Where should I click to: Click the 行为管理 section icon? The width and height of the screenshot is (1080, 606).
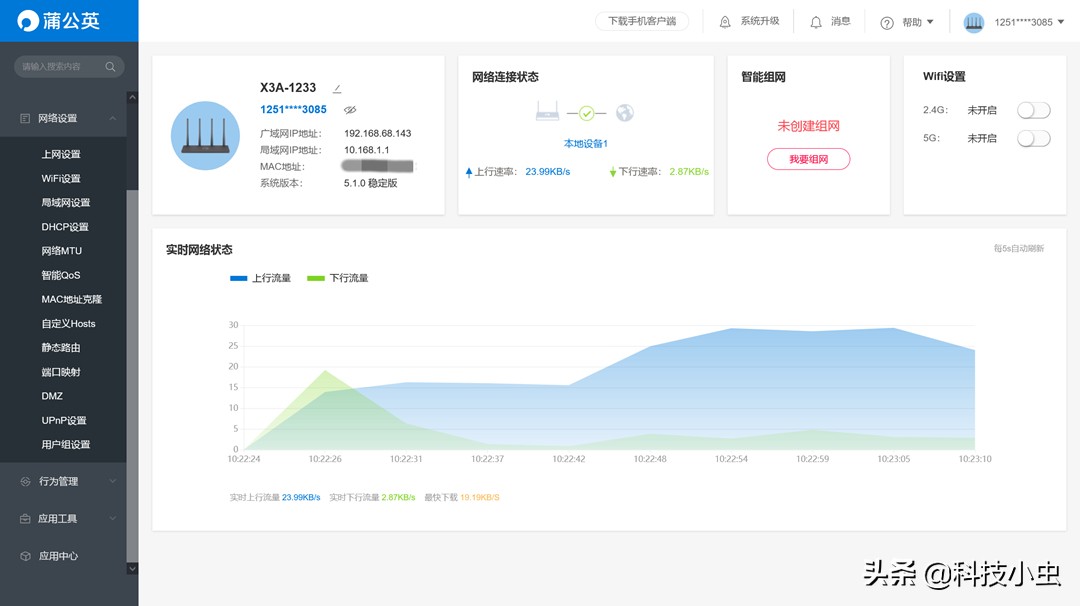coord(25,481)
